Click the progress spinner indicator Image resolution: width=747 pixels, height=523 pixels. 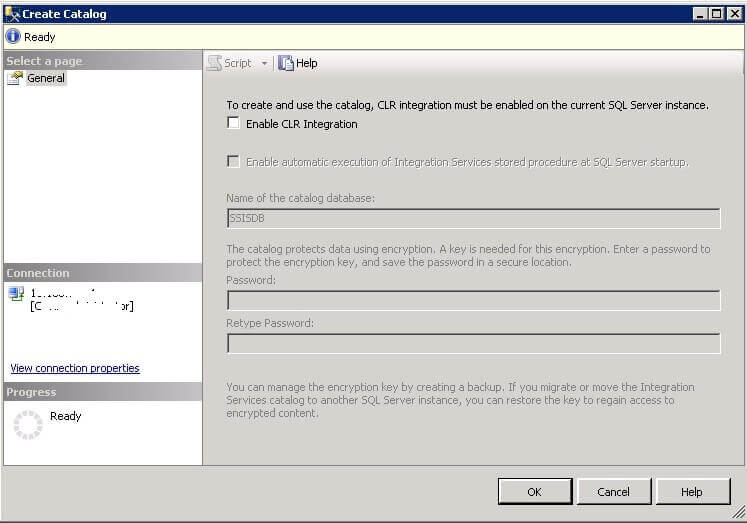pyautogui.click(x=28, y=425)
